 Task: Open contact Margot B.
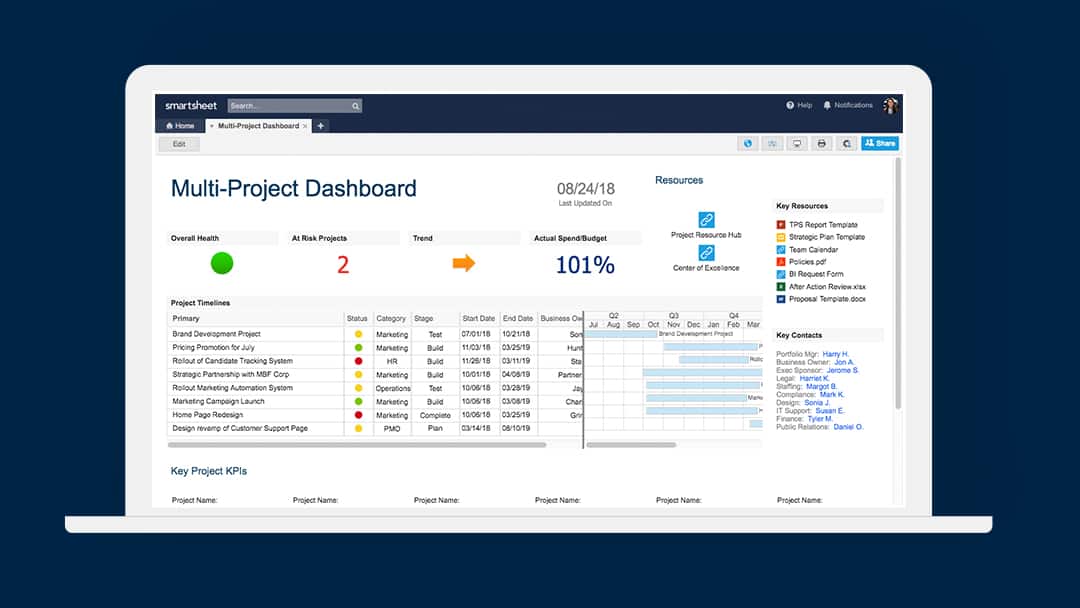tap(821, 387)
